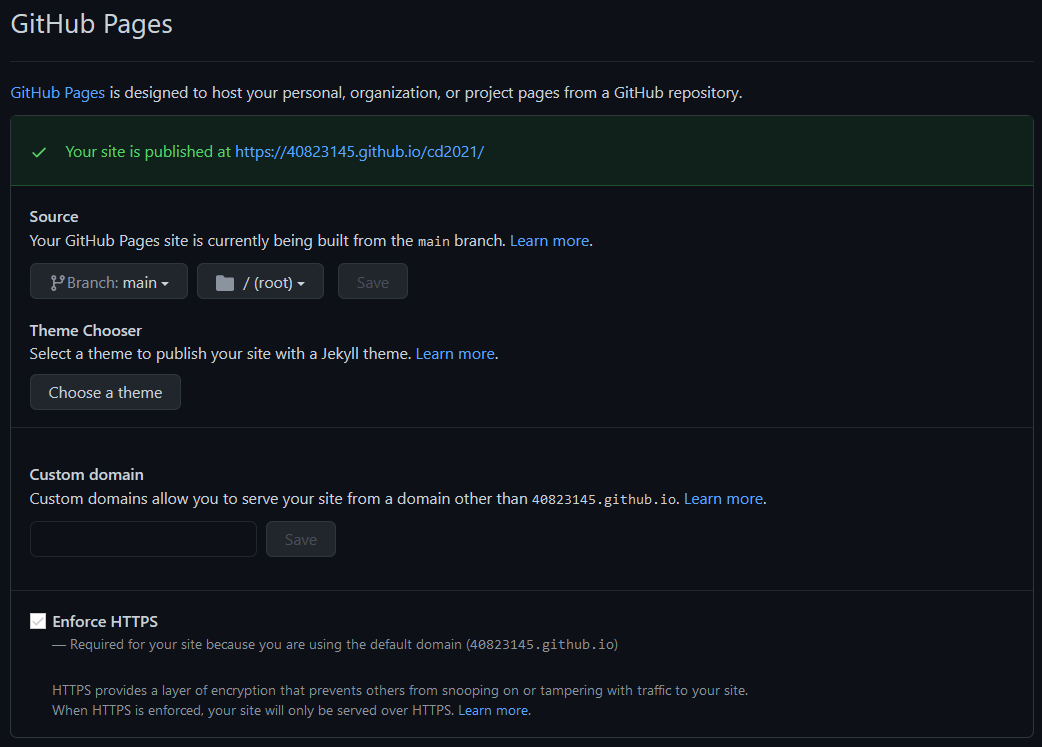The image size is (1042, 747).
Task: Open Learn more link about HTTPS
Action: (x=493, y=710)
